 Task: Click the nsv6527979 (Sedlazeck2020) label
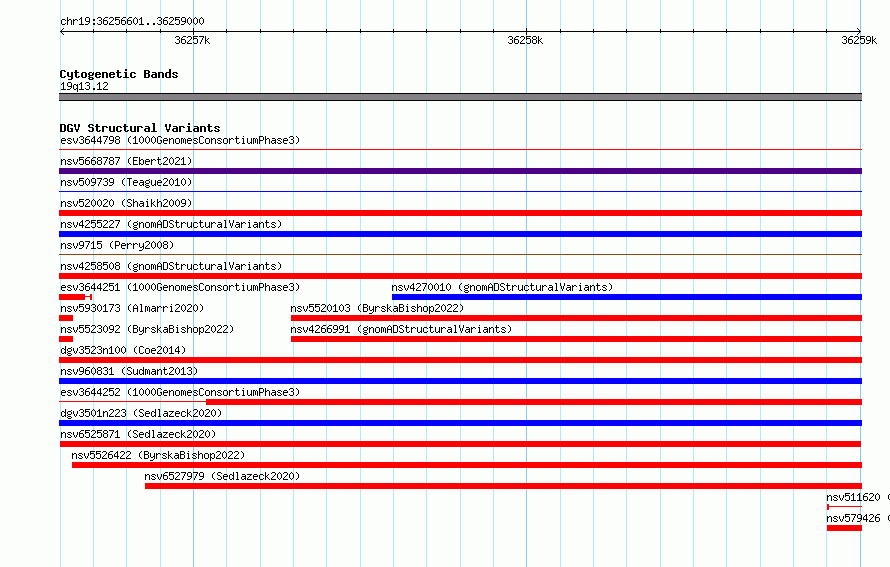click(x=222, y=476)
